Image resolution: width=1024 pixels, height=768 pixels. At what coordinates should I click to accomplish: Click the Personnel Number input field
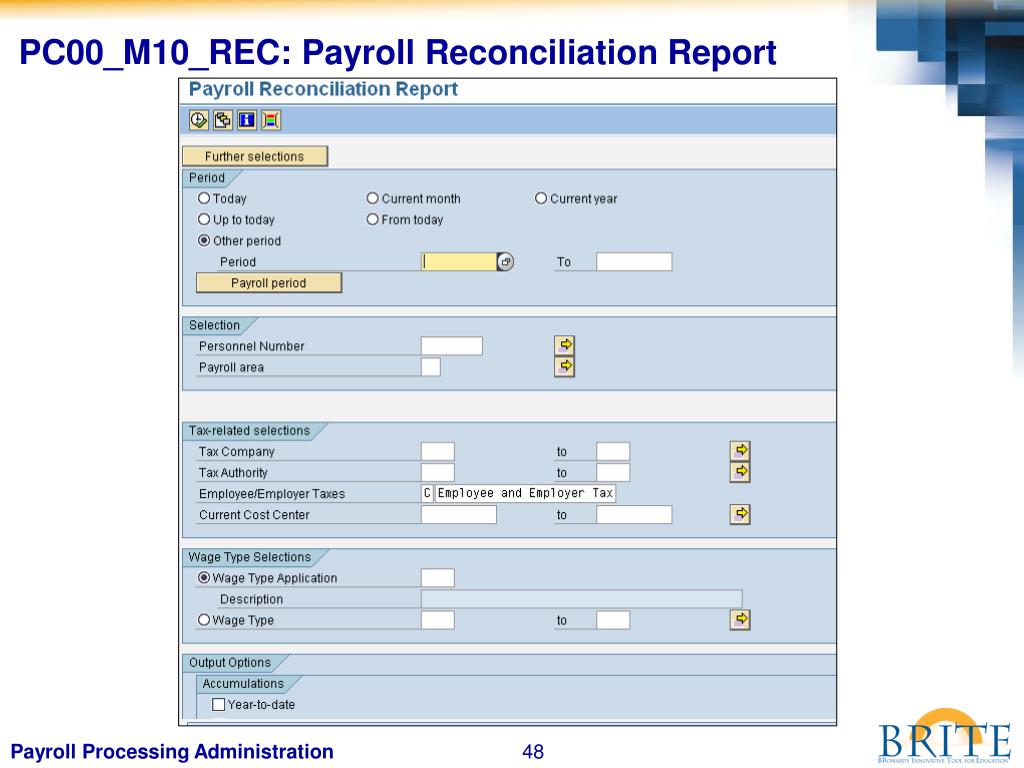(452, 346)
